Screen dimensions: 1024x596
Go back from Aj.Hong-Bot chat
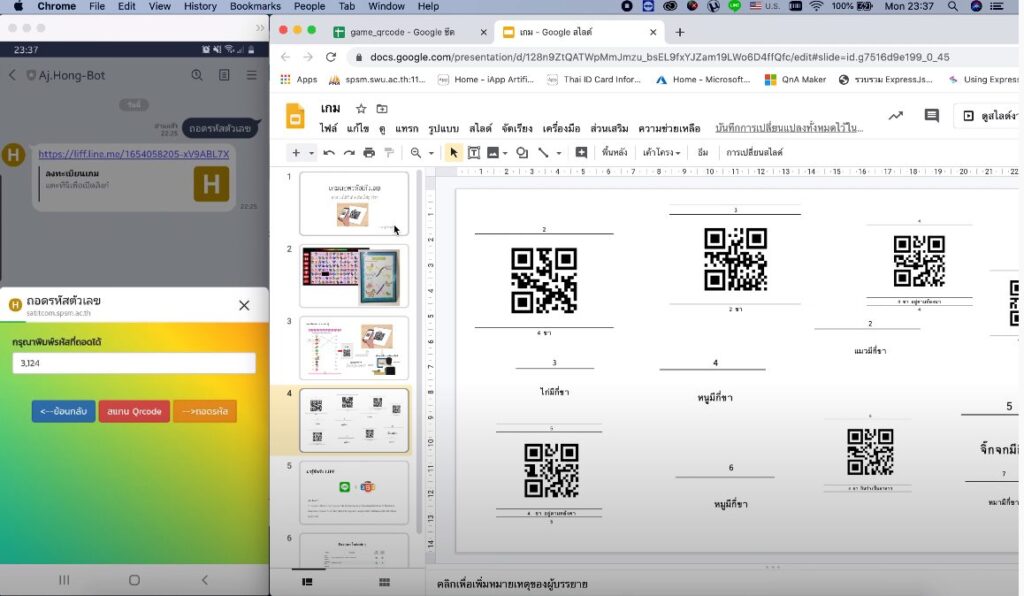coord(12,75)
